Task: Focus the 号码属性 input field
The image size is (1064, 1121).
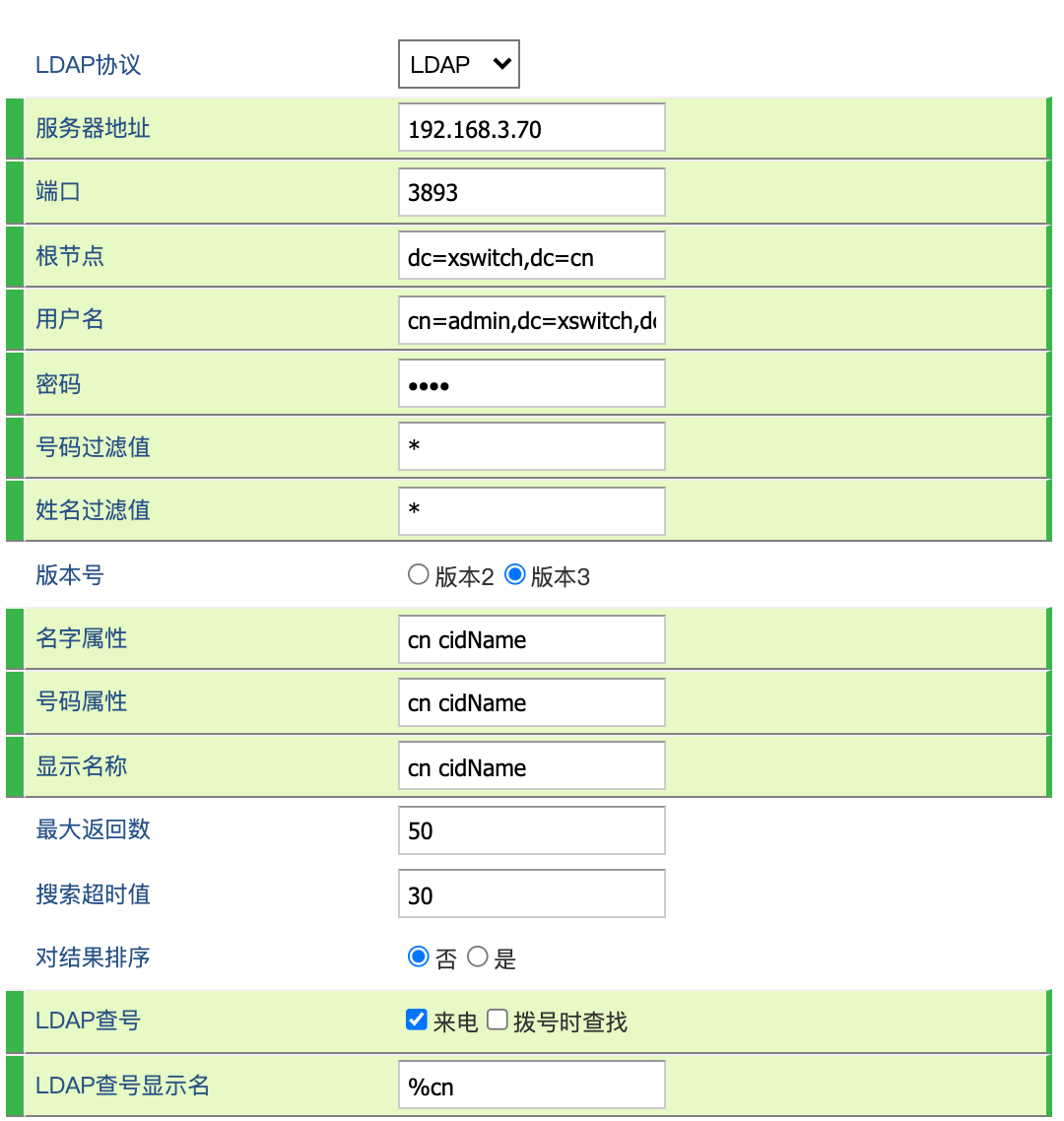Action: [x=531, y=702]
